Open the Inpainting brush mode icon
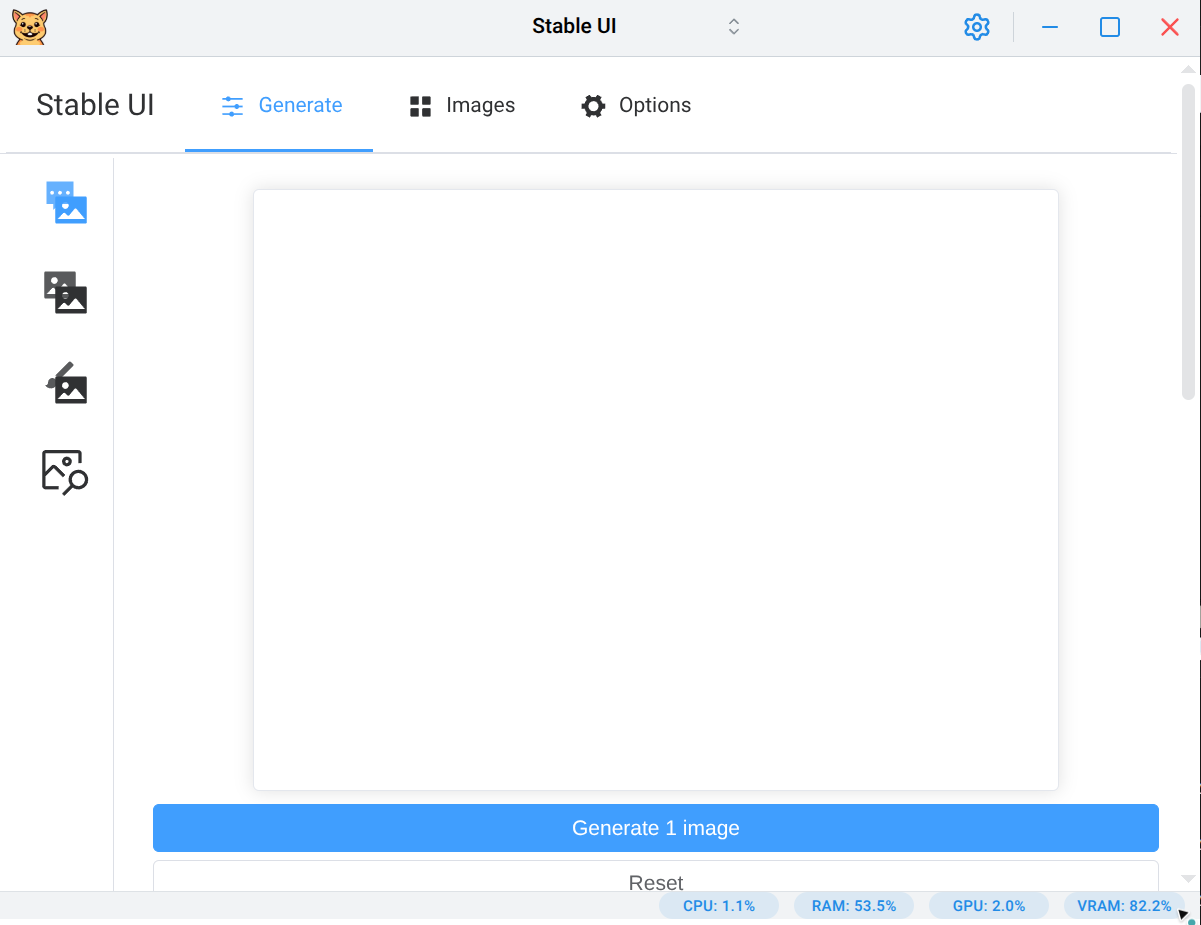Screen dimensions: 1201x925 [x=67, y=383]
